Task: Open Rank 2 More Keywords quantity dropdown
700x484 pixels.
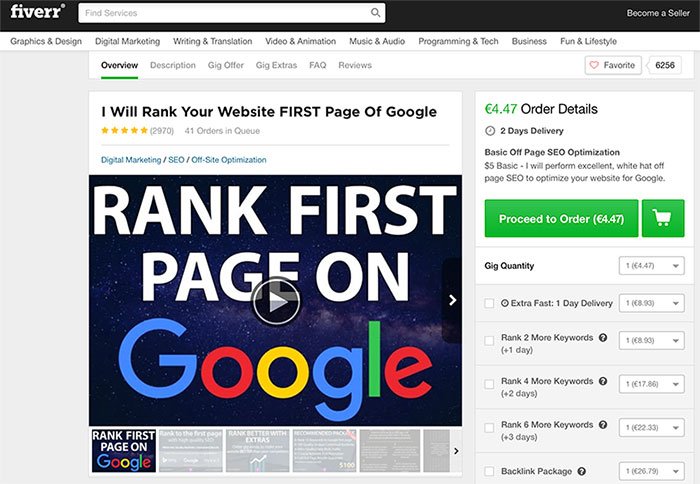Action: coord(651,340)
